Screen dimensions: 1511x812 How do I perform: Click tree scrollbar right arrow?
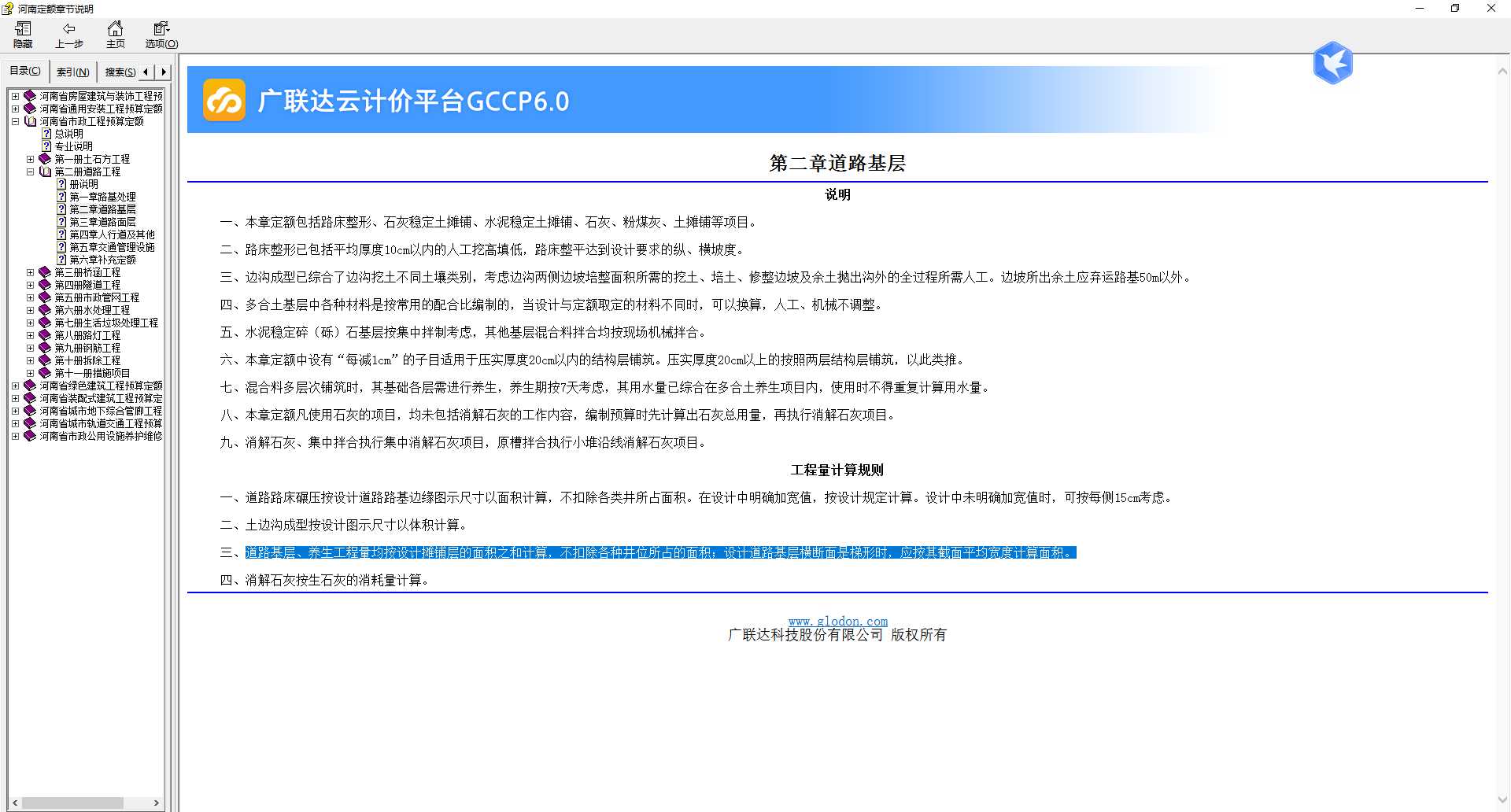click(157, 803)
